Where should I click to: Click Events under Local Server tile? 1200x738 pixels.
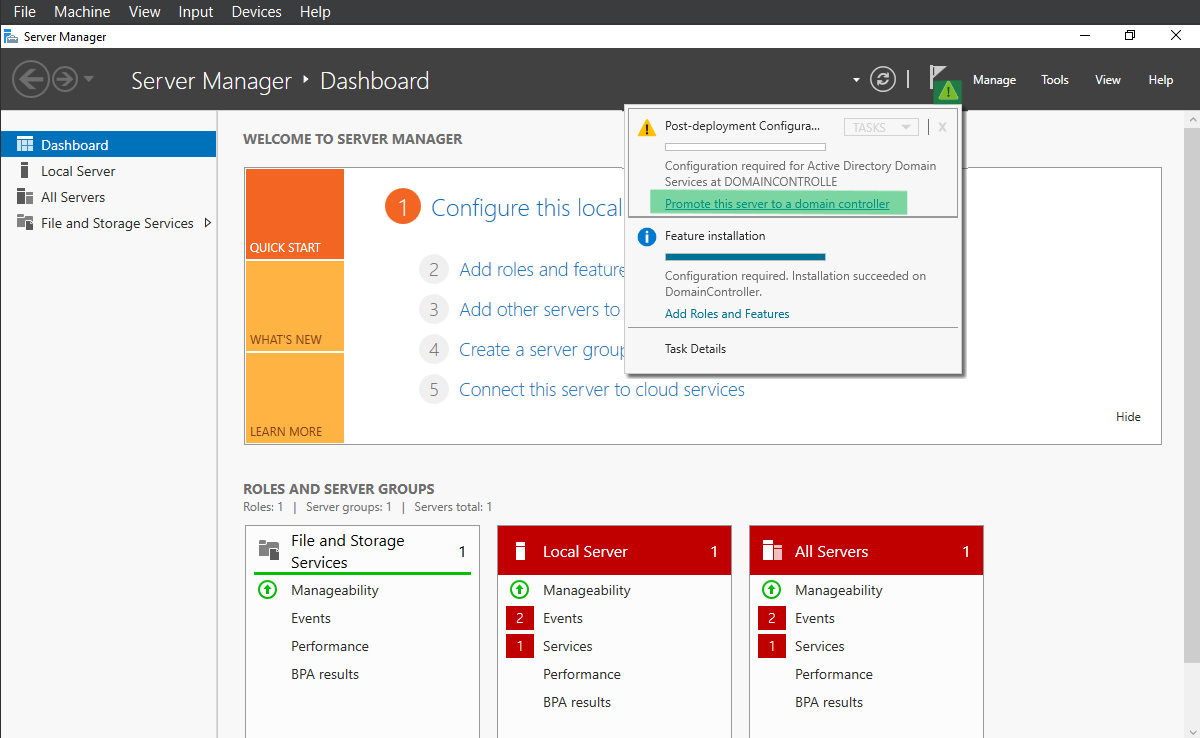563,618
